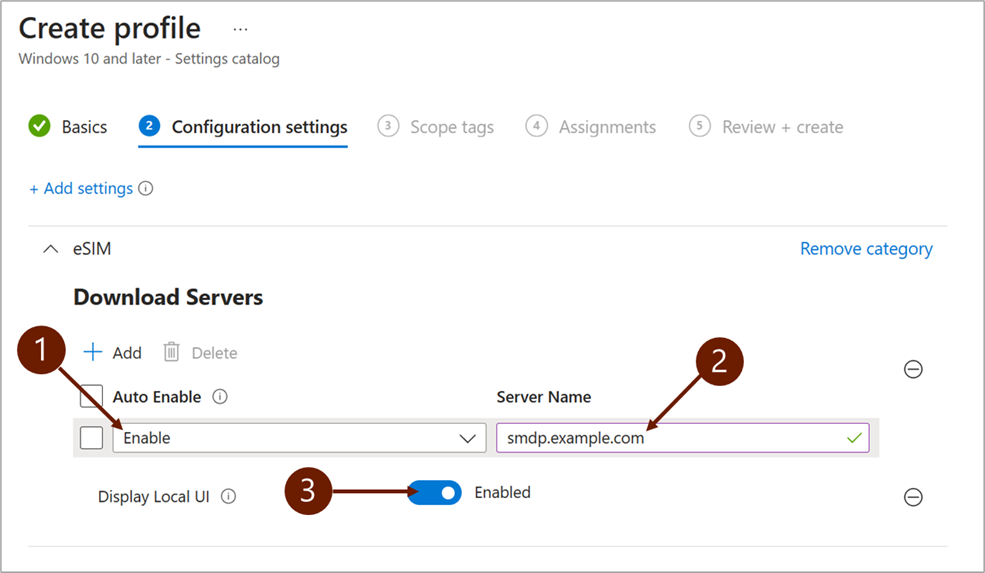Click the Enabled text next to the toggle
The height and width of the screenshot is (573, 985).
[502, 493]
